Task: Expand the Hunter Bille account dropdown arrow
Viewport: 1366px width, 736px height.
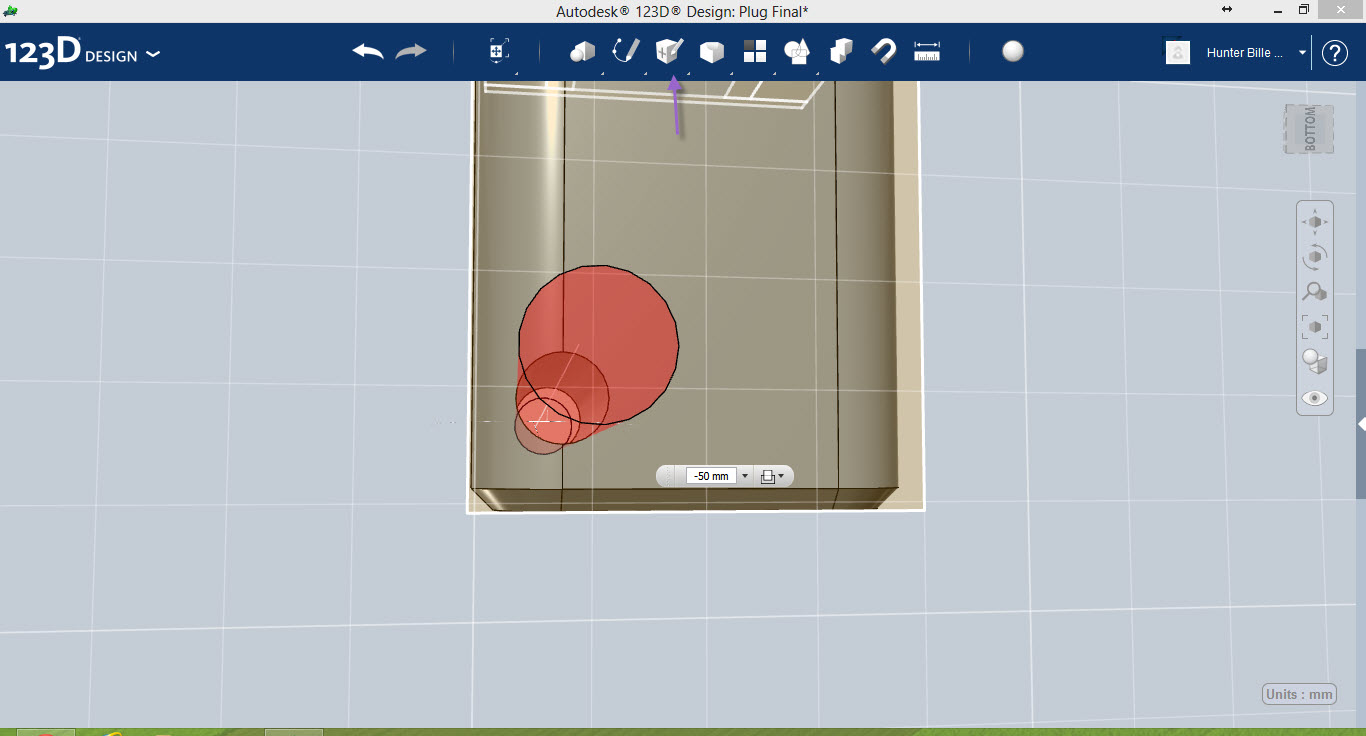Action: 1302,53
